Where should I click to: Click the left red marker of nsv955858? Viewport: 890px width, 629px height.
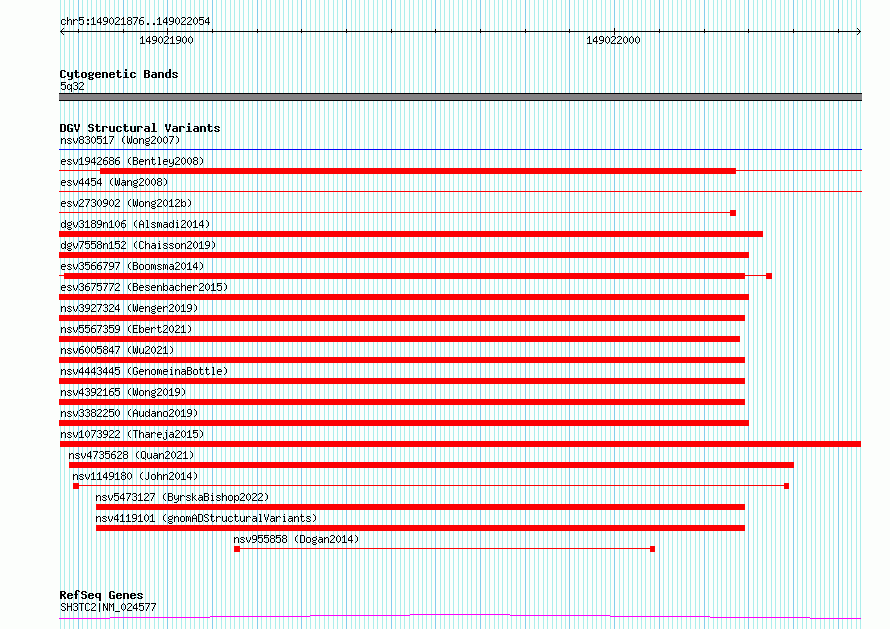(237, 549)
